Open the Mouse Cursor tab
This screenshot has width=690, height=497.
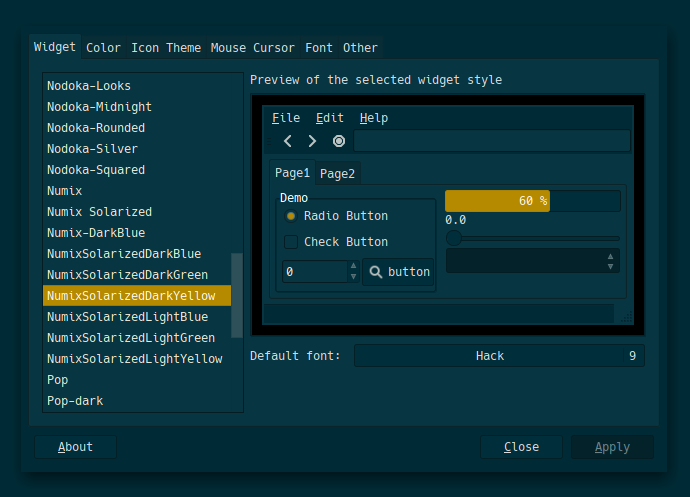point(252,48)
